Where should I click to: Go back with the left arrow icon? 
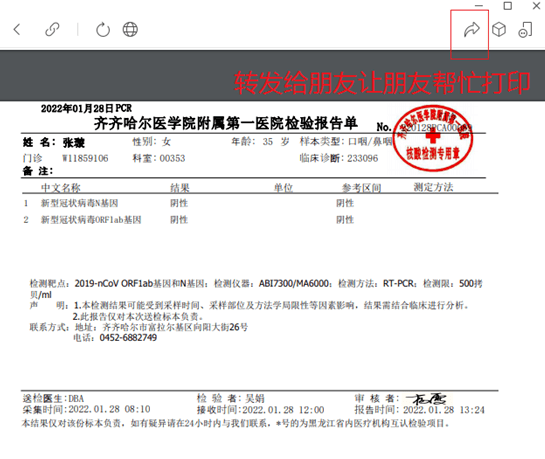tap(17, 30)
